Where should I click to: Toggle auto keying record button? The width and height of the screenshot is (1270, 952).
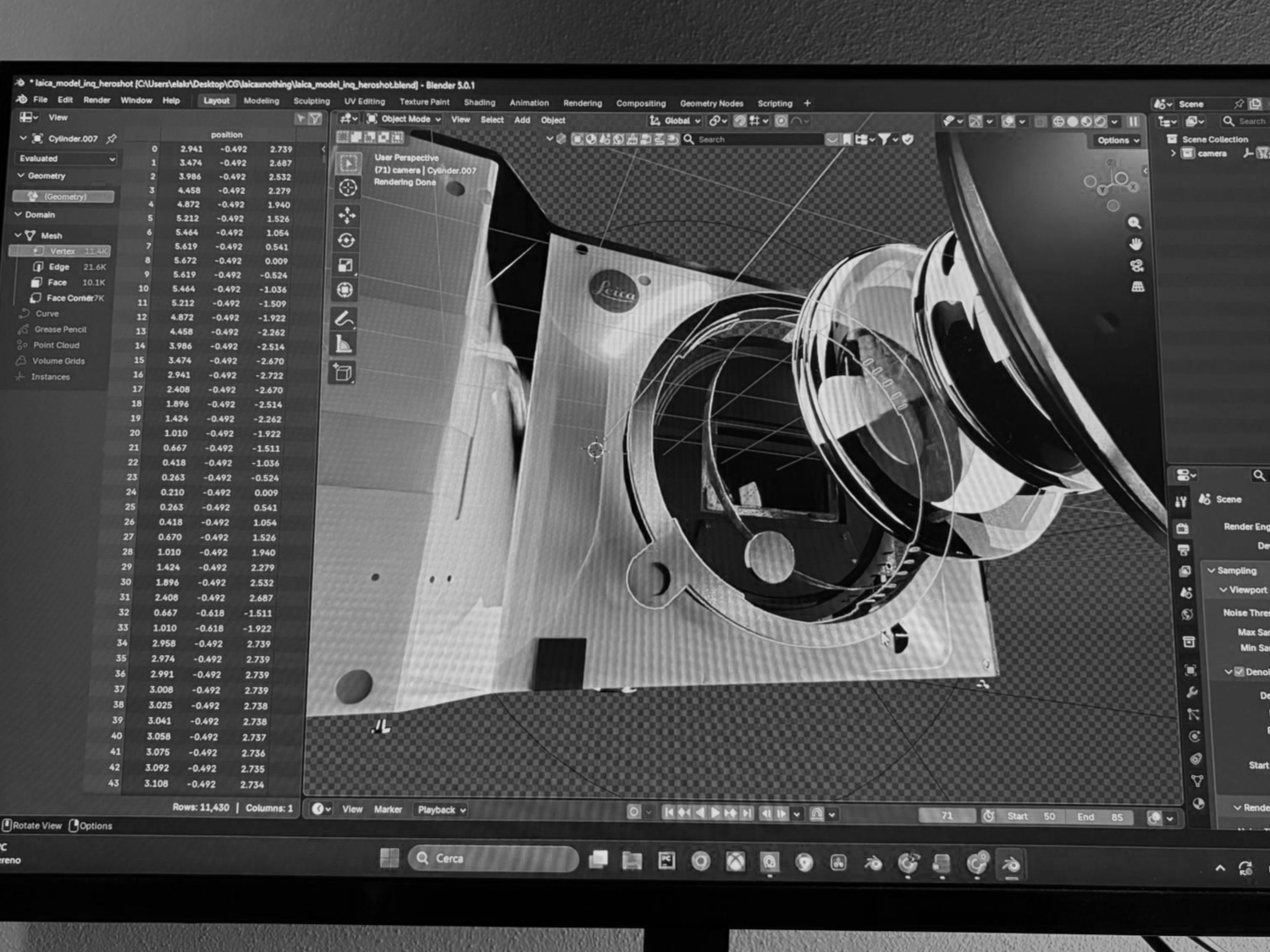click(633, 812)
